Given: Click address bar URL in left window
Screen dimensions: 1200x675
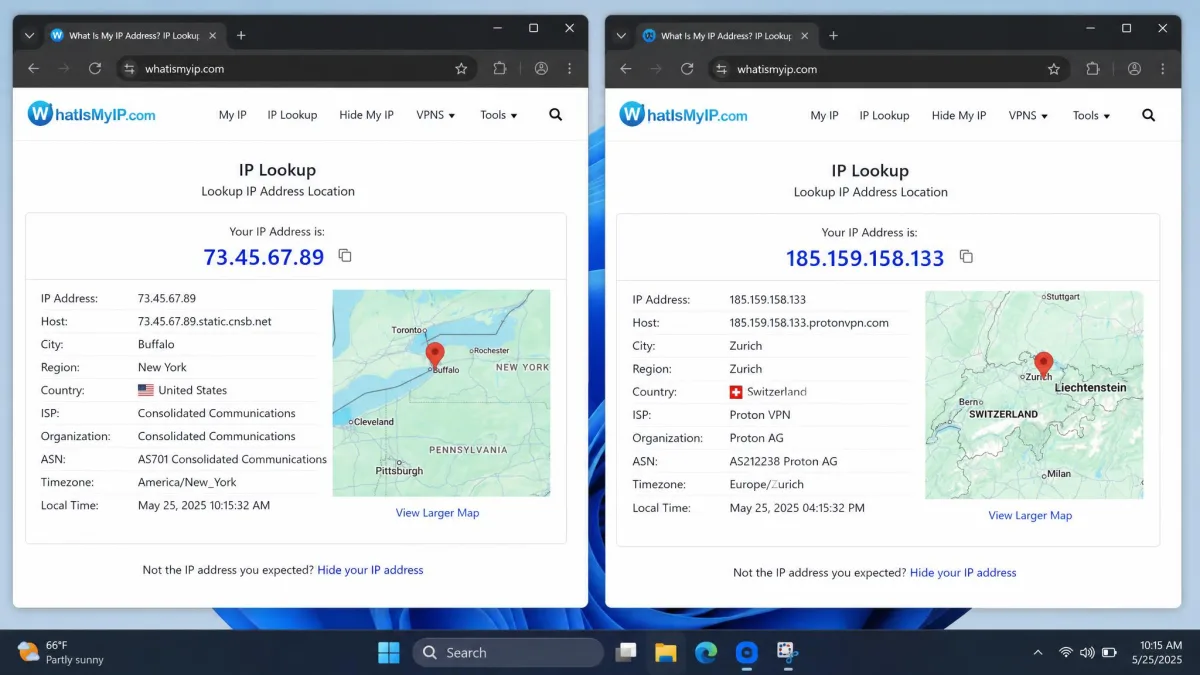Looking at the screenshot, I should (184, 69).
